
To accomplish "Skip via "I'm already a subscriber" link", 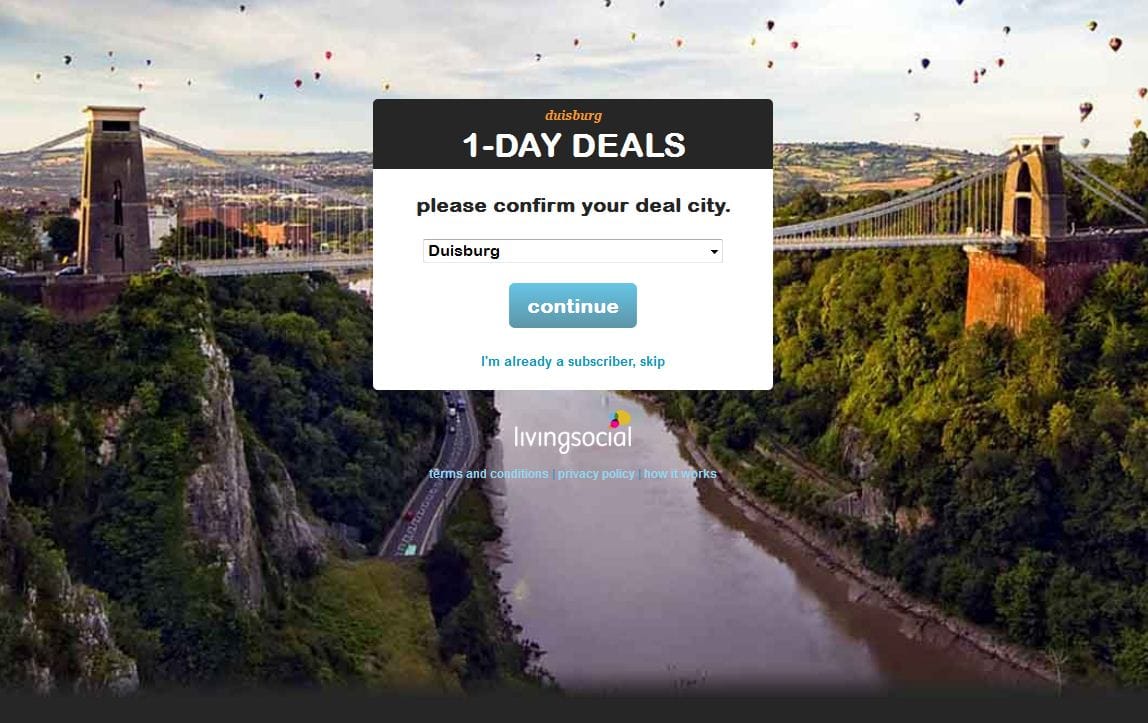I will point(573,362).
